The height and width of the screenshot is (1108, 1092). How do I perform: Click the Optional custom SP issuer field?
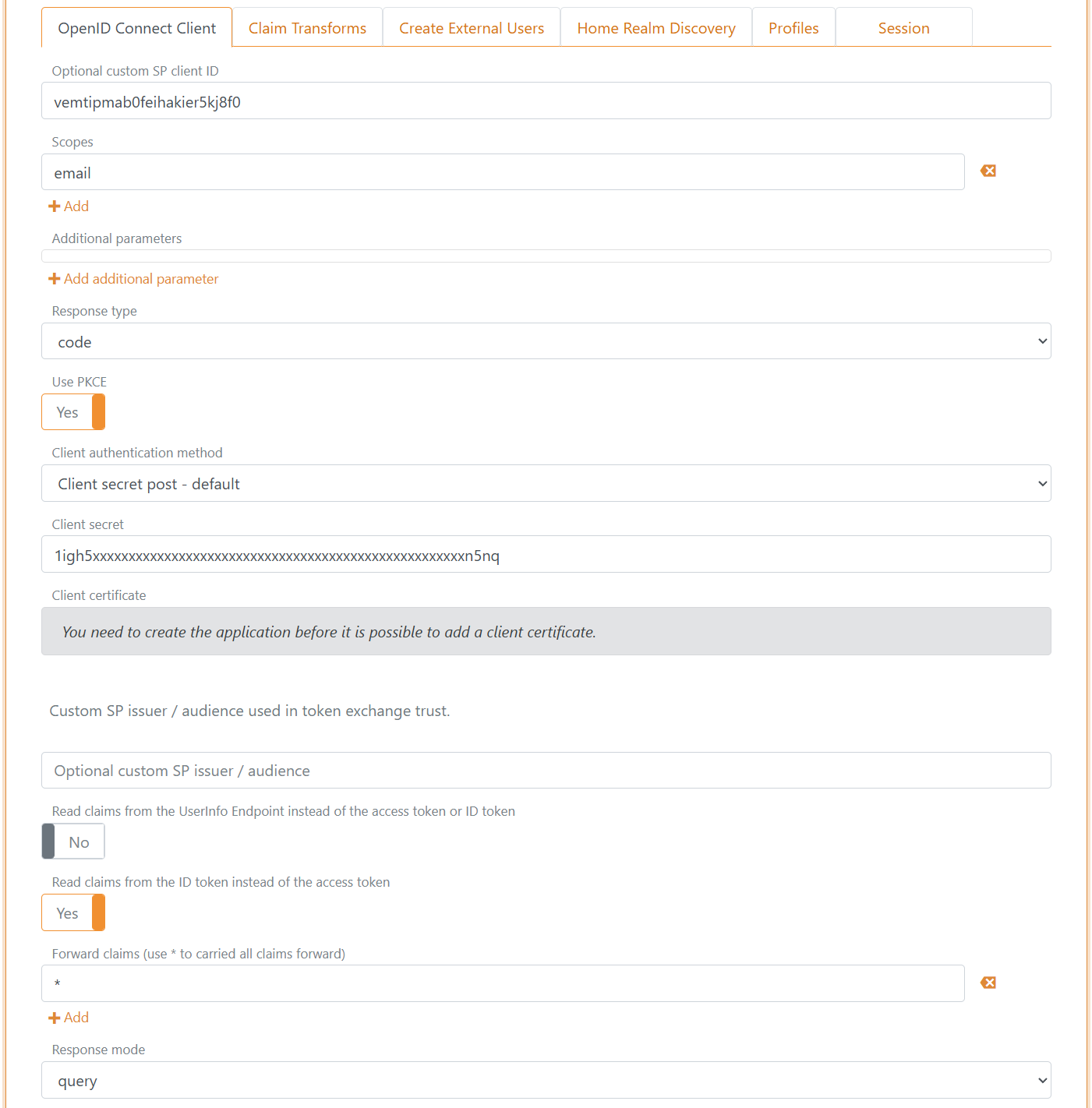pyautogui.click(x=546, y=770)
